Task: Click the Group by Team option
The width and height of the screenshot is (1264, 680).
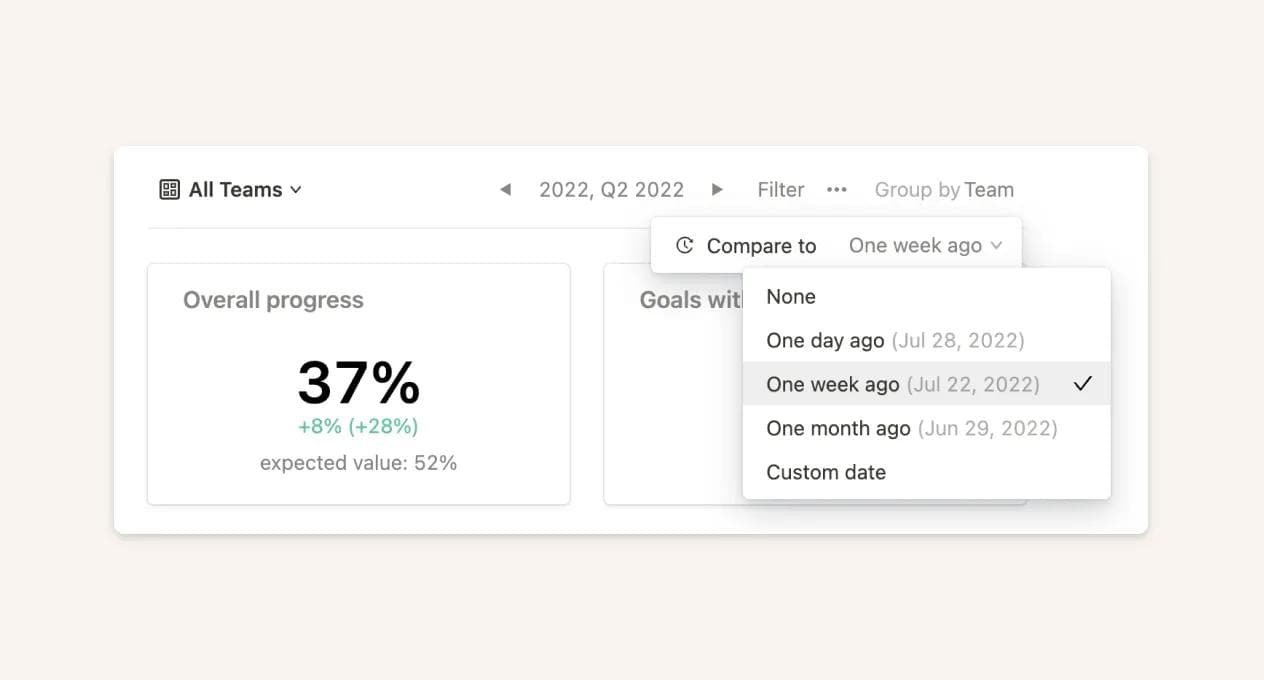Action: [x=944, y=189]
